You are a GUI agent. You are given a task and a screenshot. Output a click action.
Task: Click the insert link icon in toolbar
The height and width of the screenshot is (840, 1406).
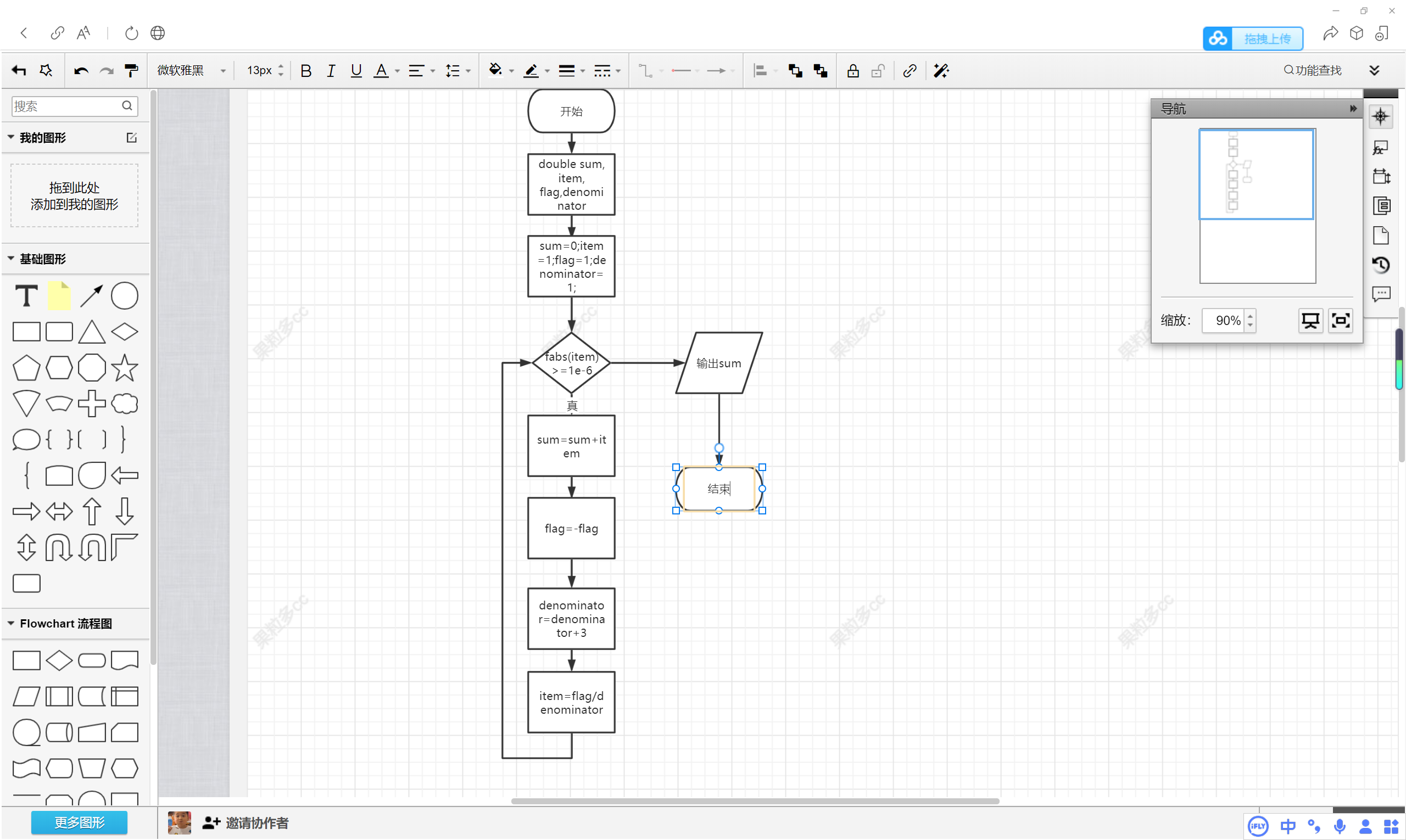[910, 71]
